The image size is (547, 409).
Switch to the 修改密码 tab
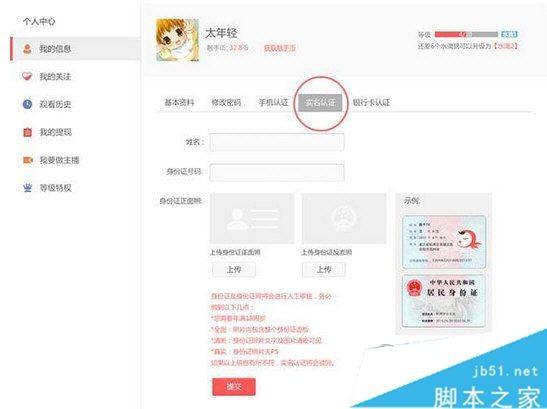(226, 103)
